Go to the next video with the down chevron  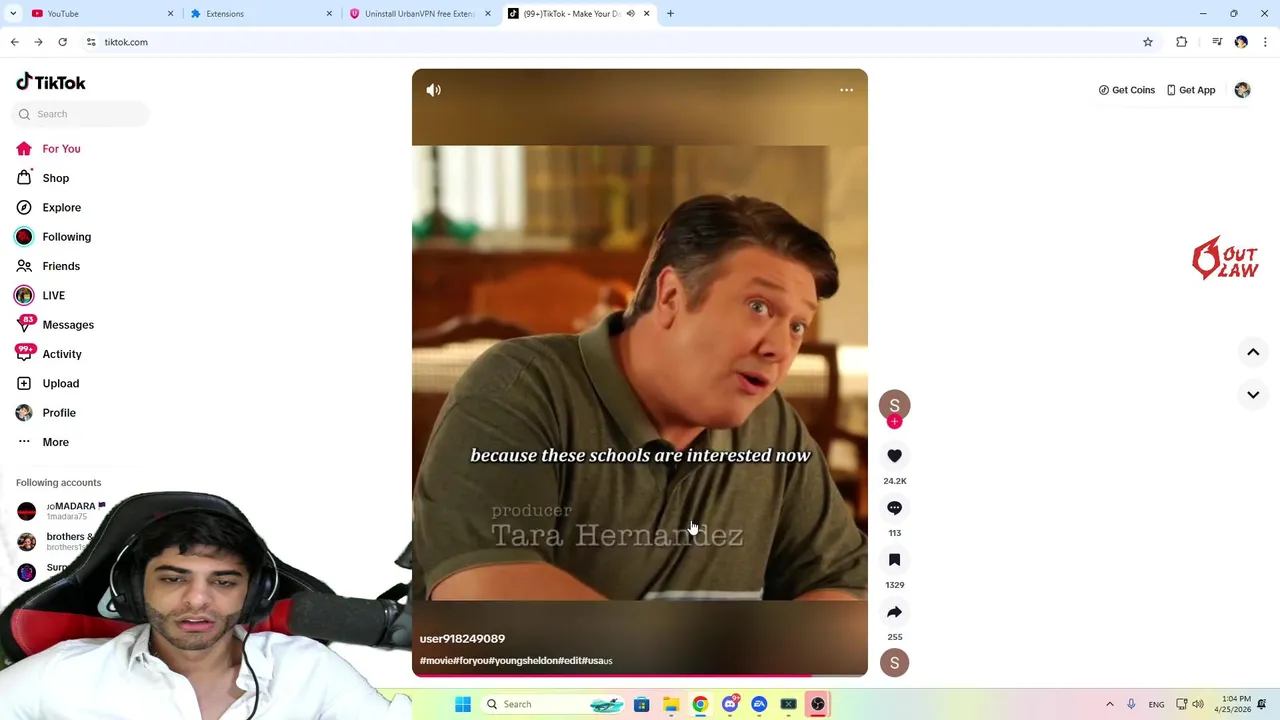tap(1253, 395)
